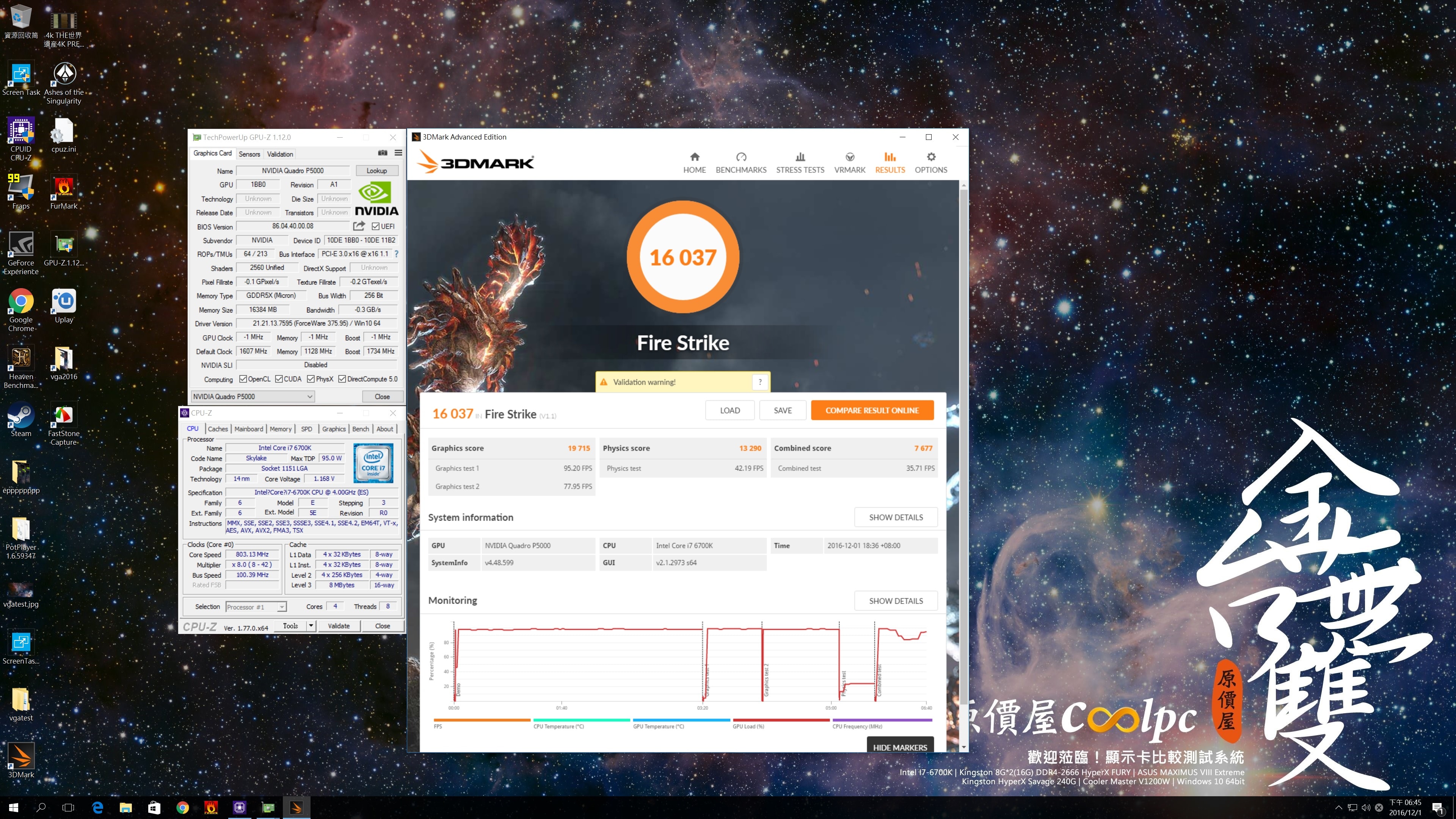Open the CPUID CPU-Z desktop icon
1456x819 pixels.
21,139
